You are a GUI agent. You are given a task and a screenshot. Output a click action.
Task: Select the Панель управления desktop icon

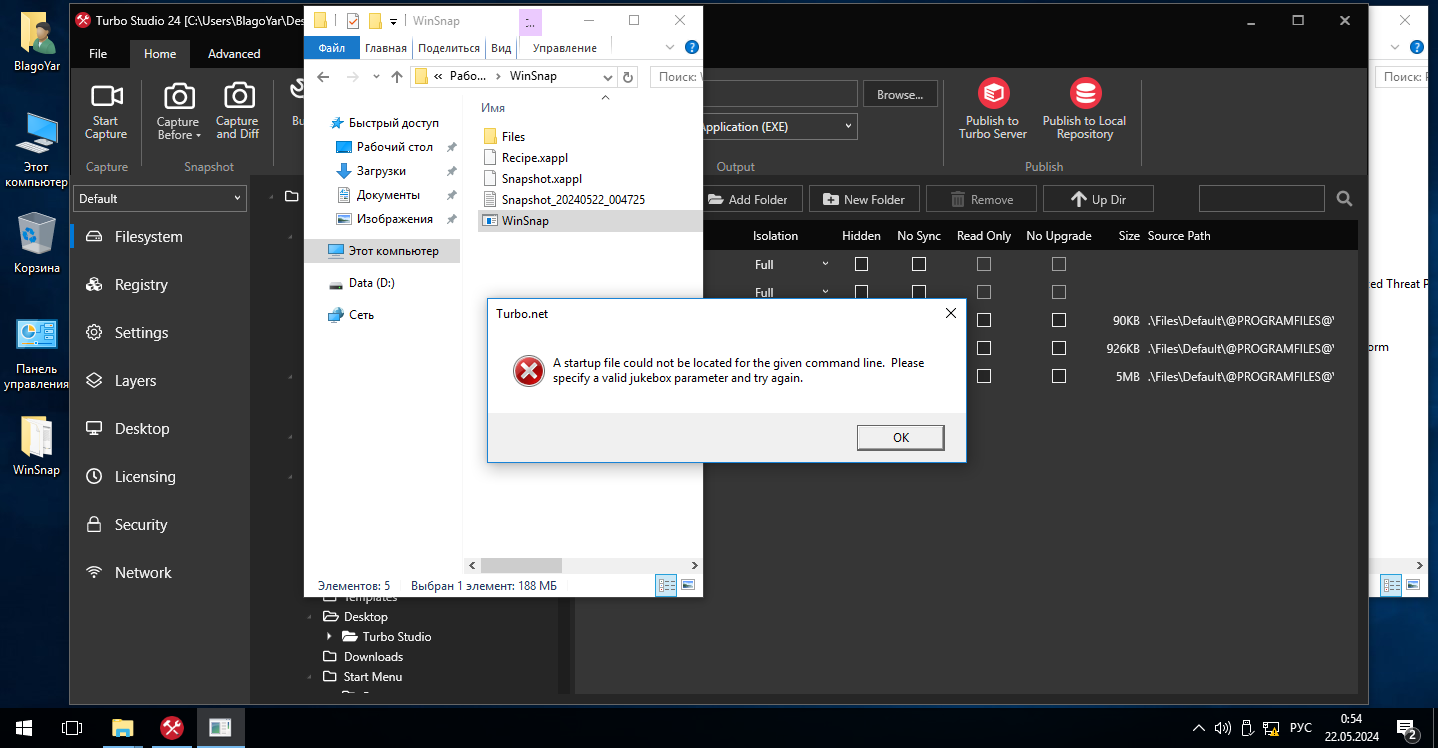click(36, 354)
